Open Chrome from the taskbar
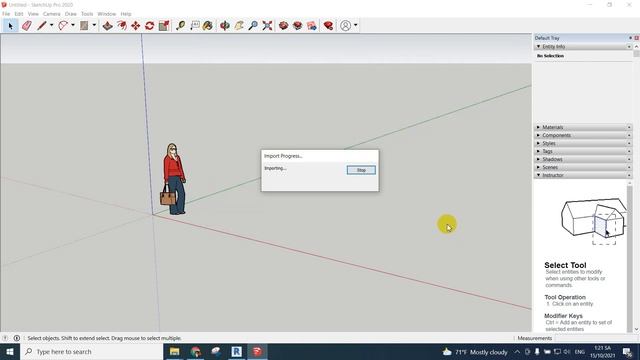Image resolution: width=640 pixels, height=360 pixels. [x=196, y=351]
